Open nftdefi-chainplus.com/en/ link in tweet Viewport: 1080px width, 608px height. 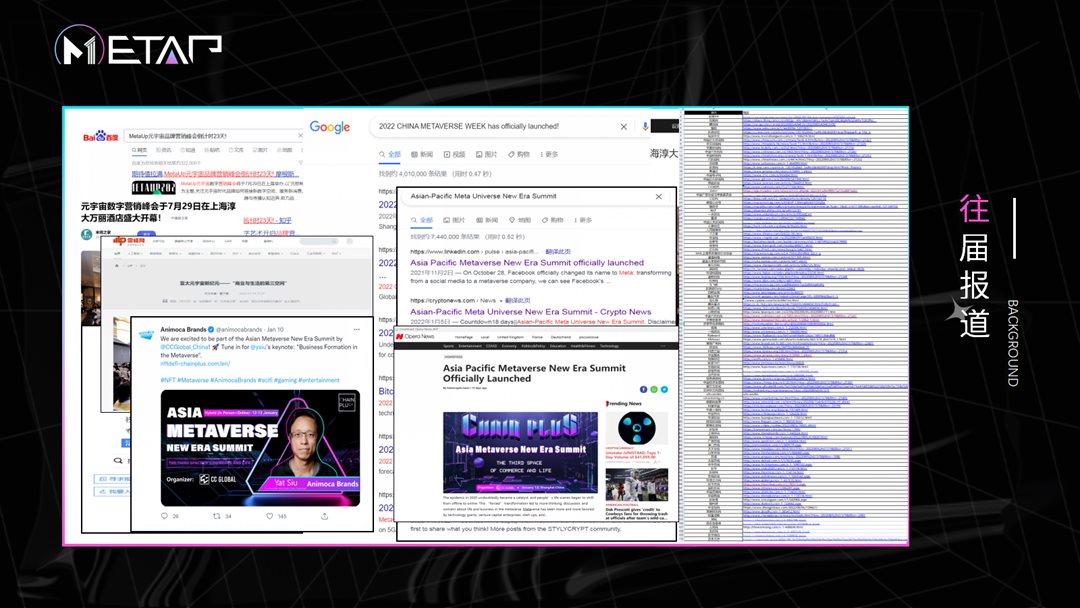(x=195, y=364)
